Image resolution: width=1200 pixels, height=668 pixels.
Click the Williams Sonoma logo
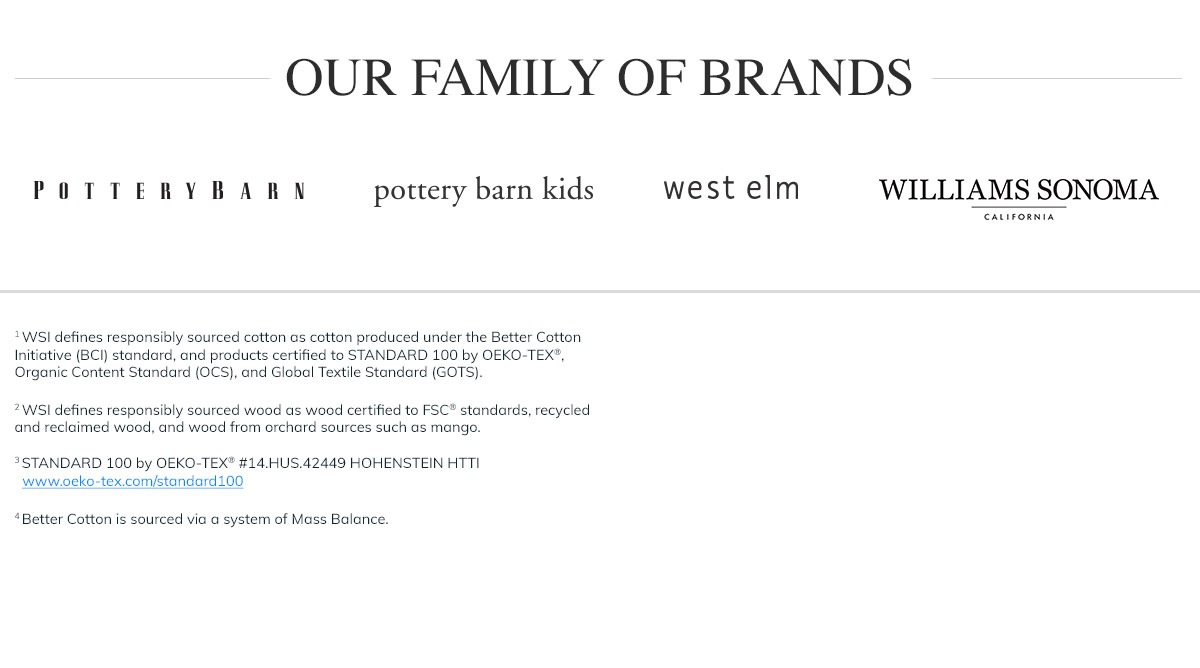1018,190
